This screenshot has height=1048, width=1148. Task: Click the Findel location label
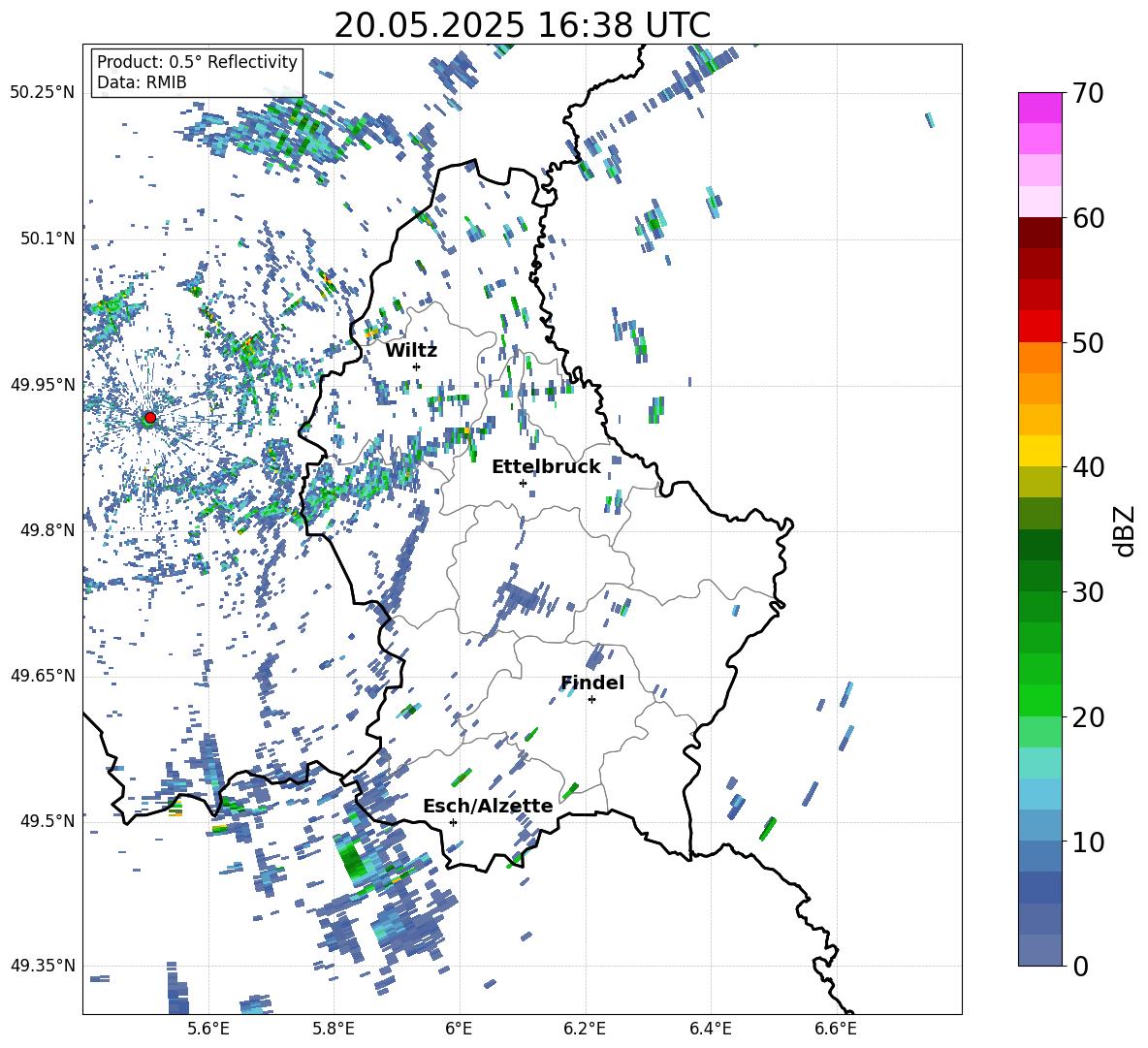tap(592, 683)
